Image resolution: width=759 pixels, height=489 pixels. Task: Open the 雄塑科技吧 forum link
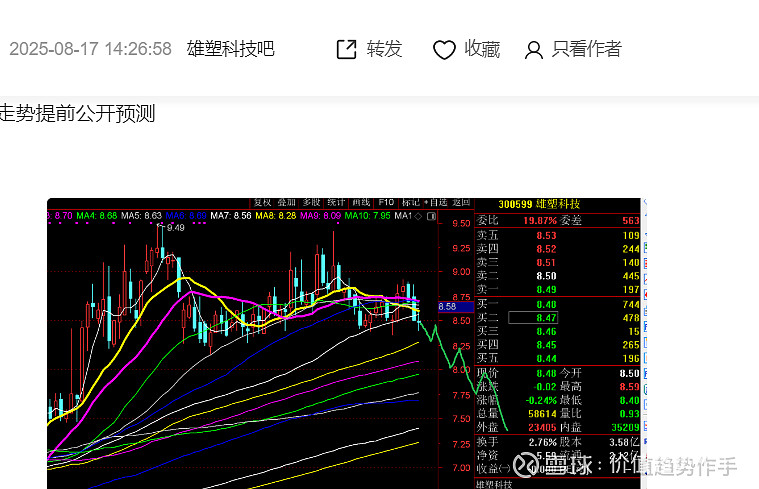coord(230,49)
